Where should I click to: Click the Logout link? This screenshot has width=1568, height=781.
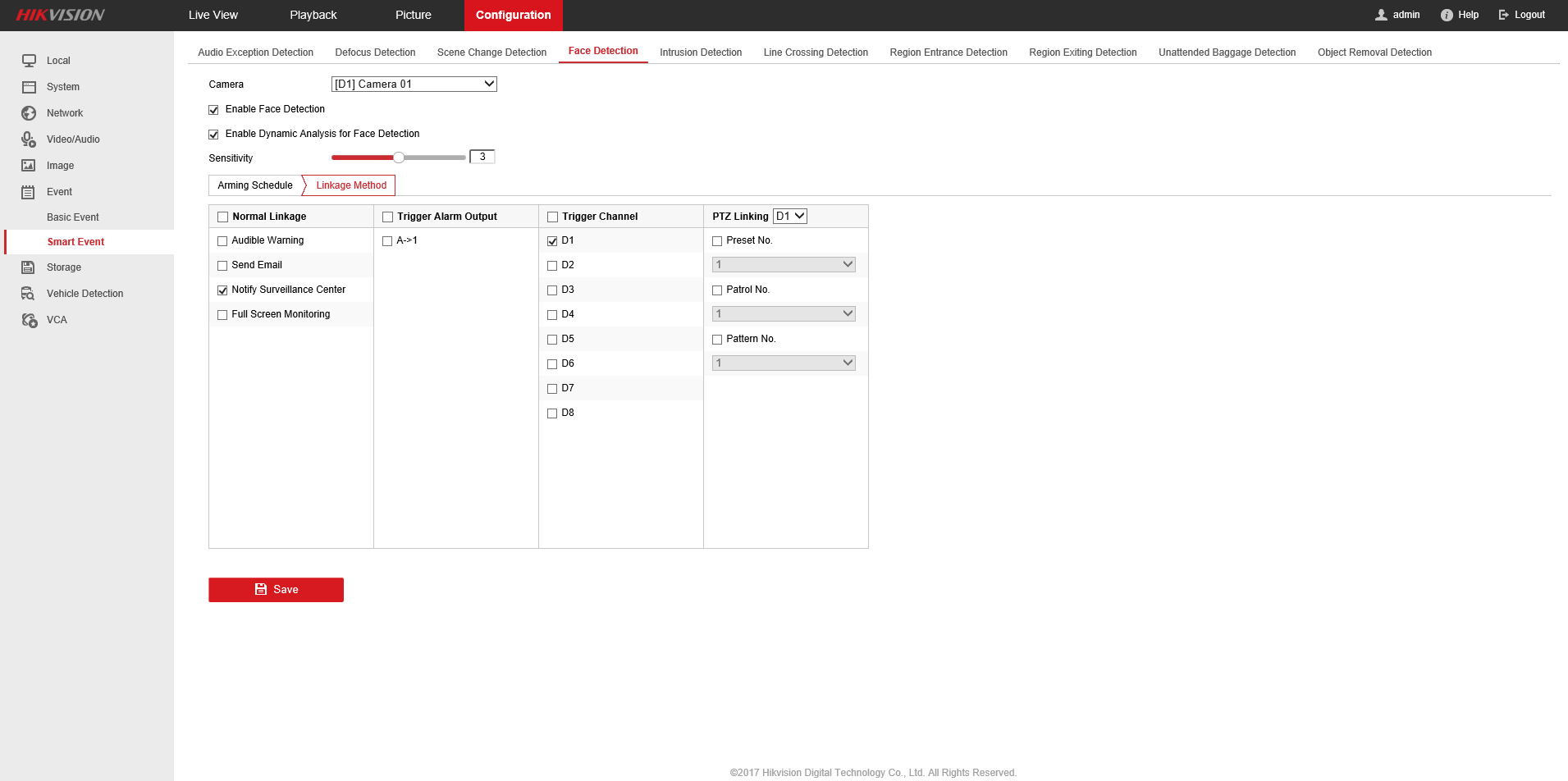[1522, 15]
